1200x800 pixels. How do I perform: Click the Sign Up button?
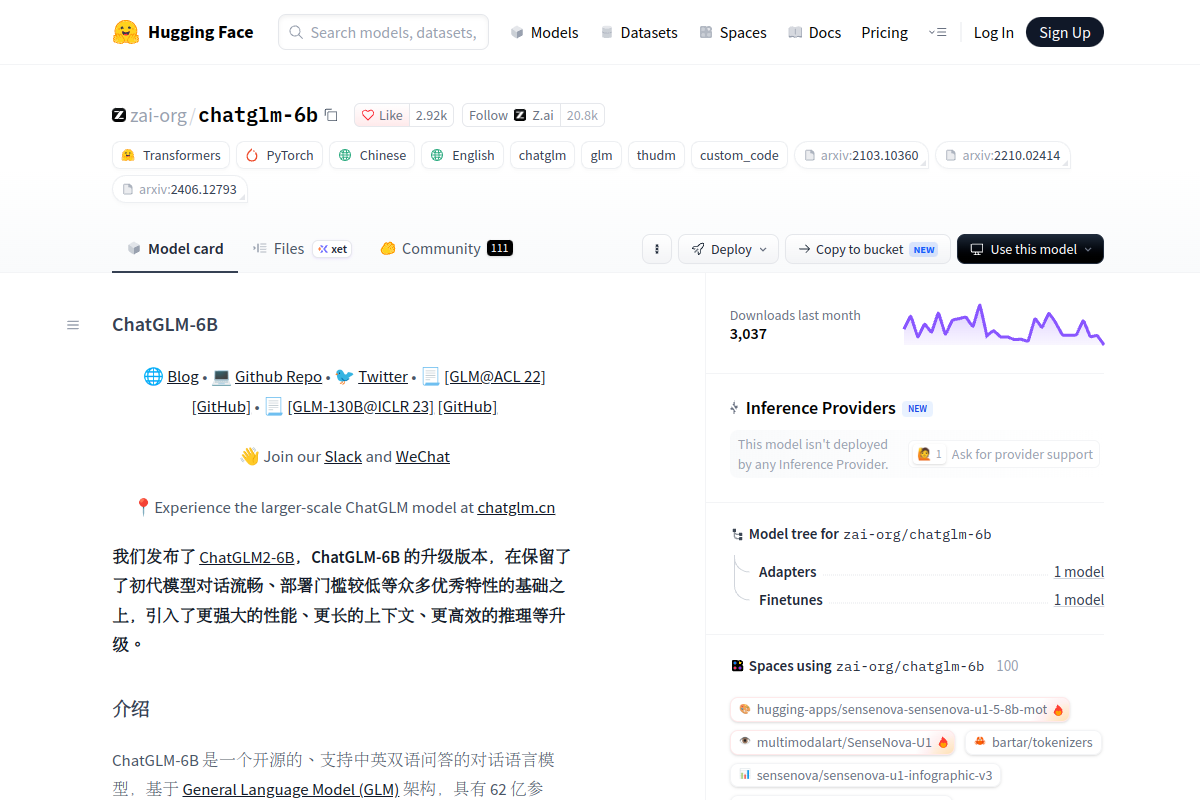[x=1065, y=32]
